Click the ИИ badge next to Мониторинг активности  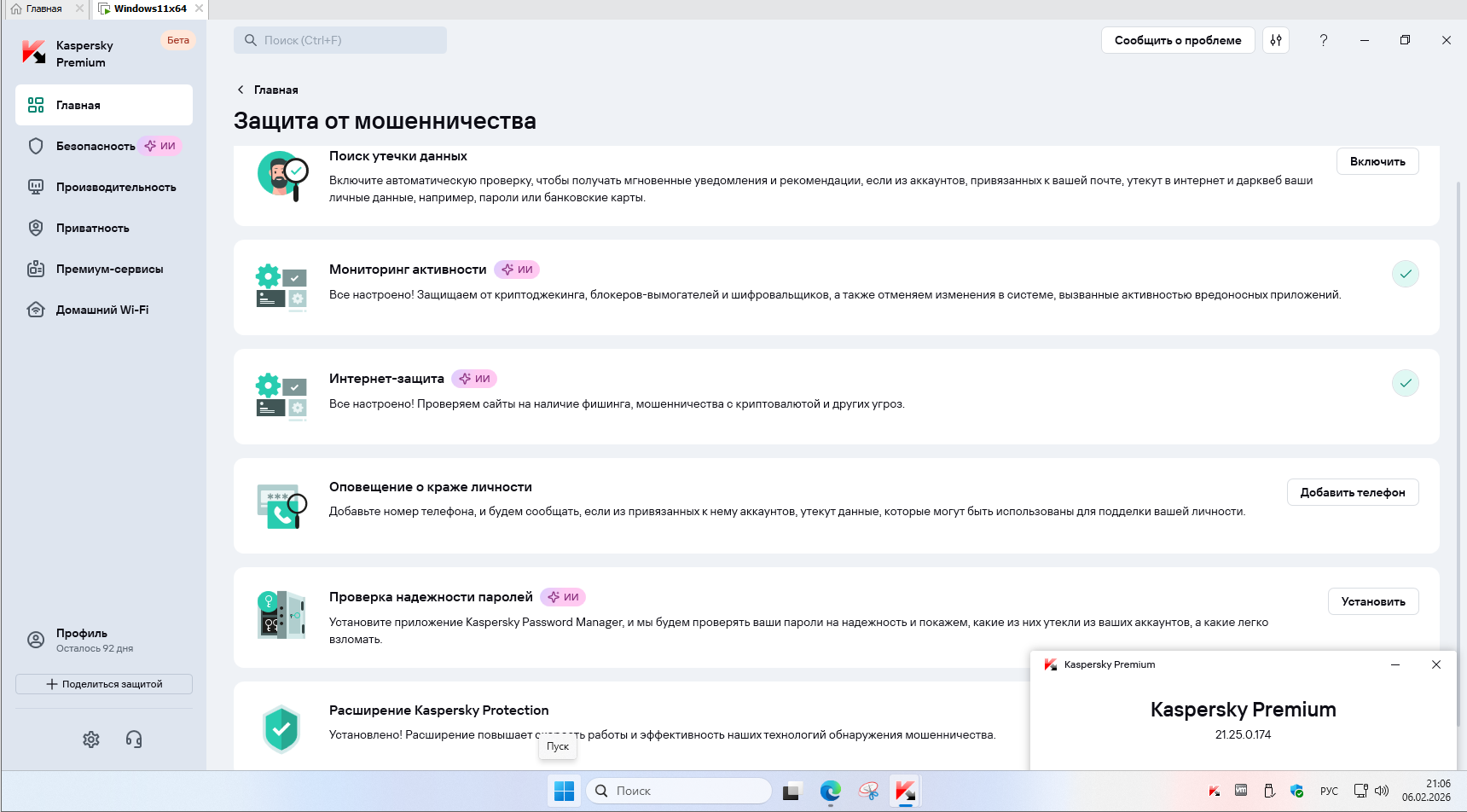[x=517, y=270]
